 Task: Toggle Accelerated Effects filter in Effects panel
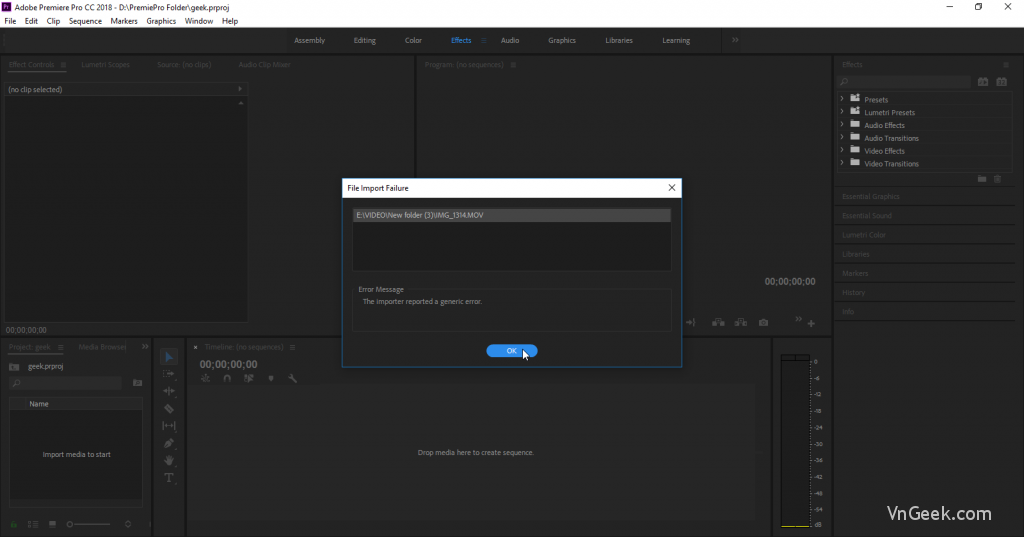(983, 82)
